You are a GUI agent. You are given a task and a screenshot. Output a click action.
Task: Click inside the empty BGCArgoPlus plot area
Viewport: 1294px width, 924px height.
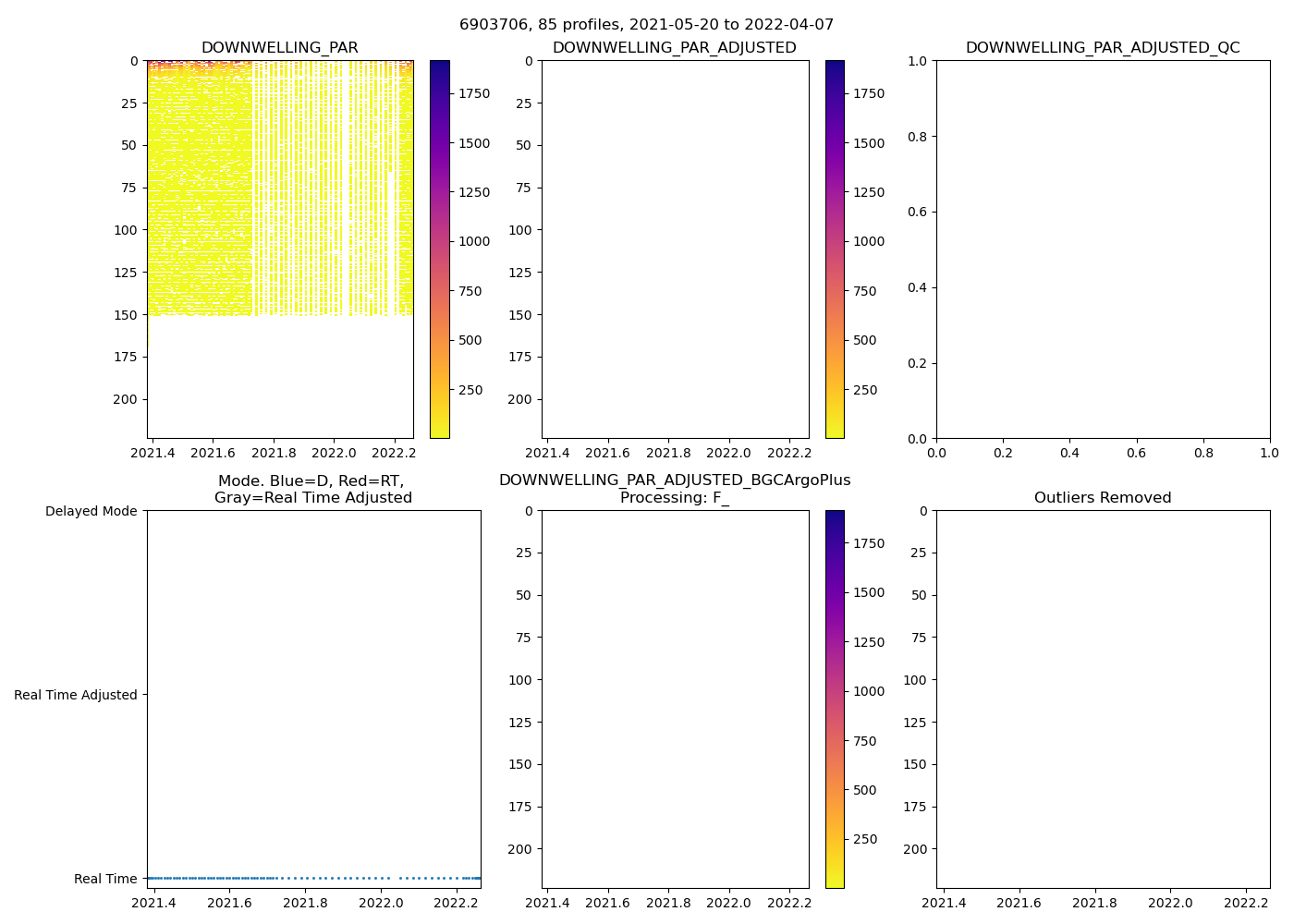(x=676, y=699)
